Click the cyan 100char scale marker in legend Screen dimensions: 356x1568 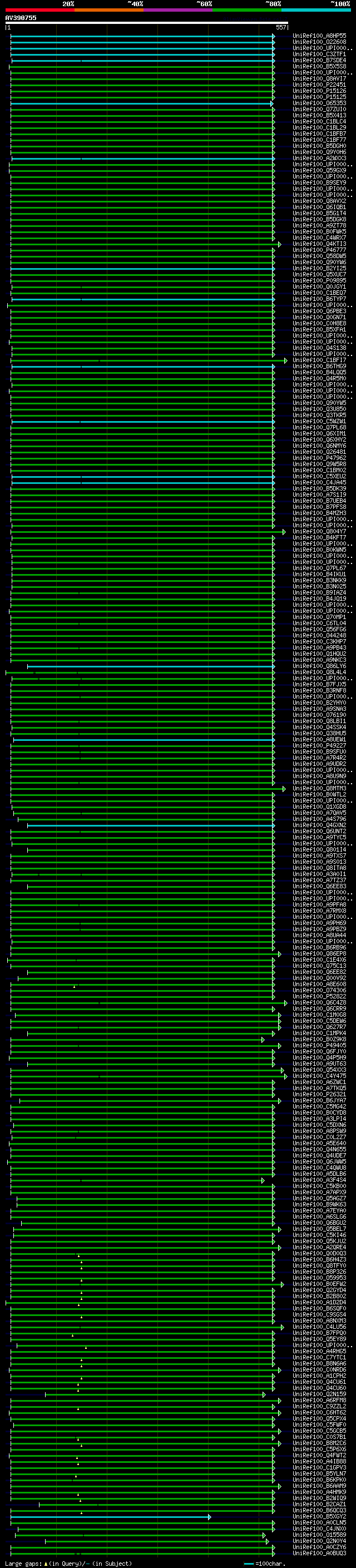248,1564
